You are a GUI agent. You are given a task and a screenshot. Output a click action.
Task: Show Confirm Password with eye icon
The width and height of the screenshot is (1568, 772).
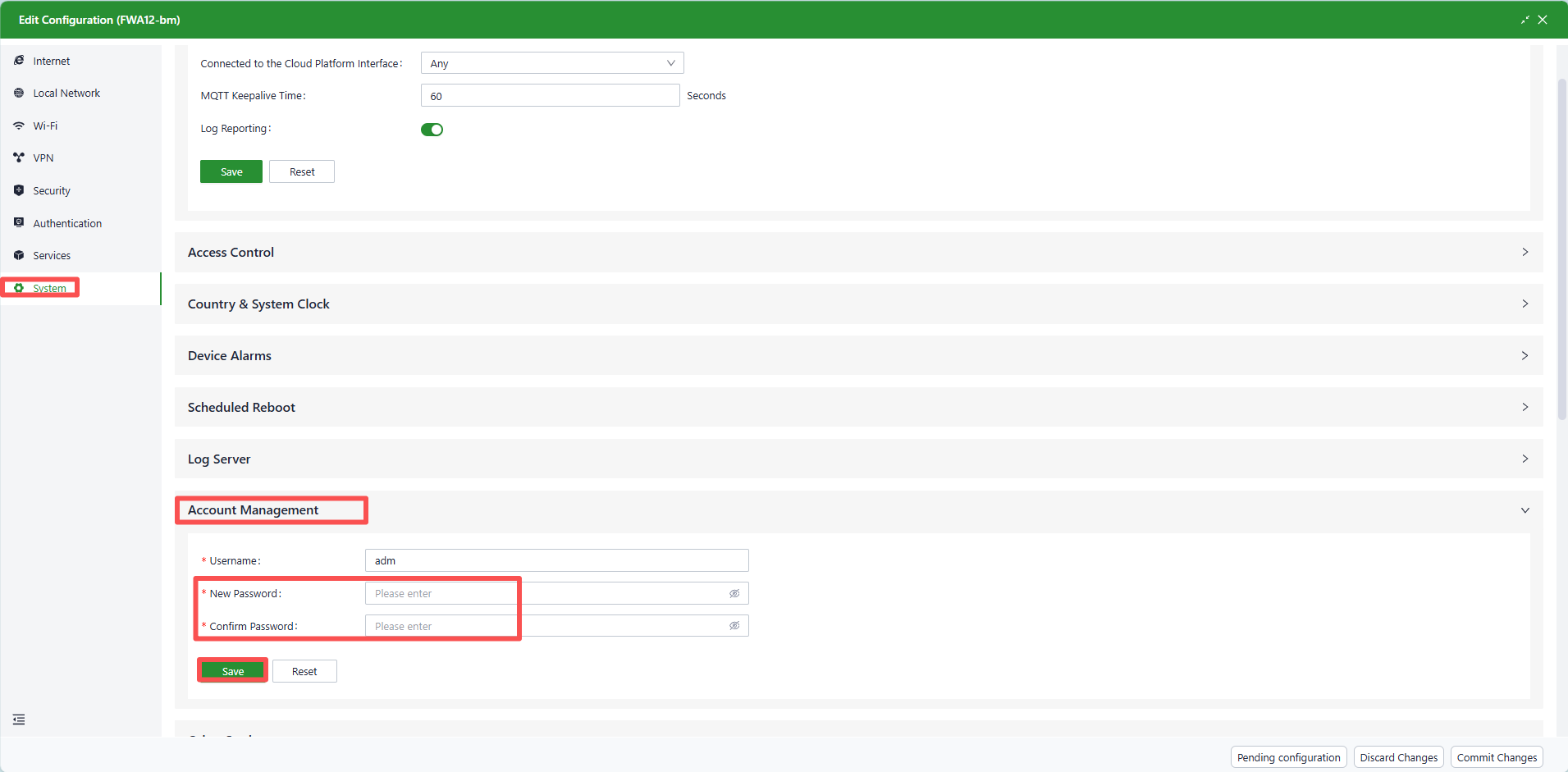(734, 626)
